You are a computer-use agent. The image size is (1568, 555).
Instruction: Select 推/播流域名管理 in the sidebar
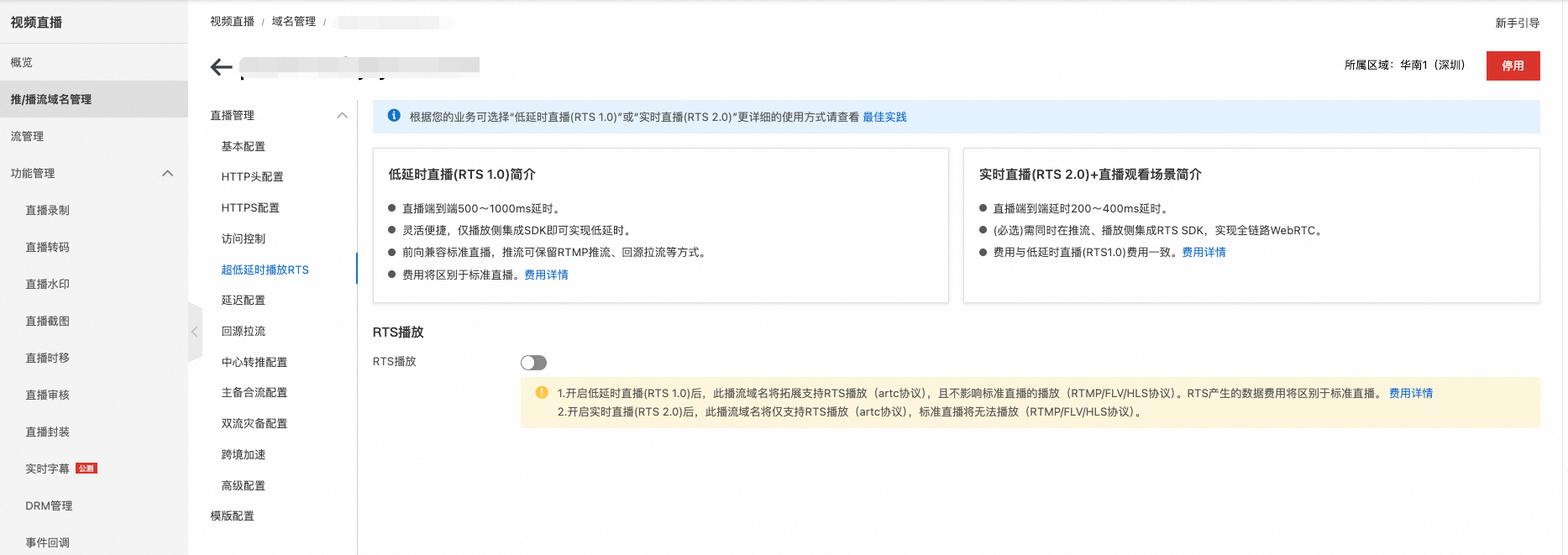(94, 99)
